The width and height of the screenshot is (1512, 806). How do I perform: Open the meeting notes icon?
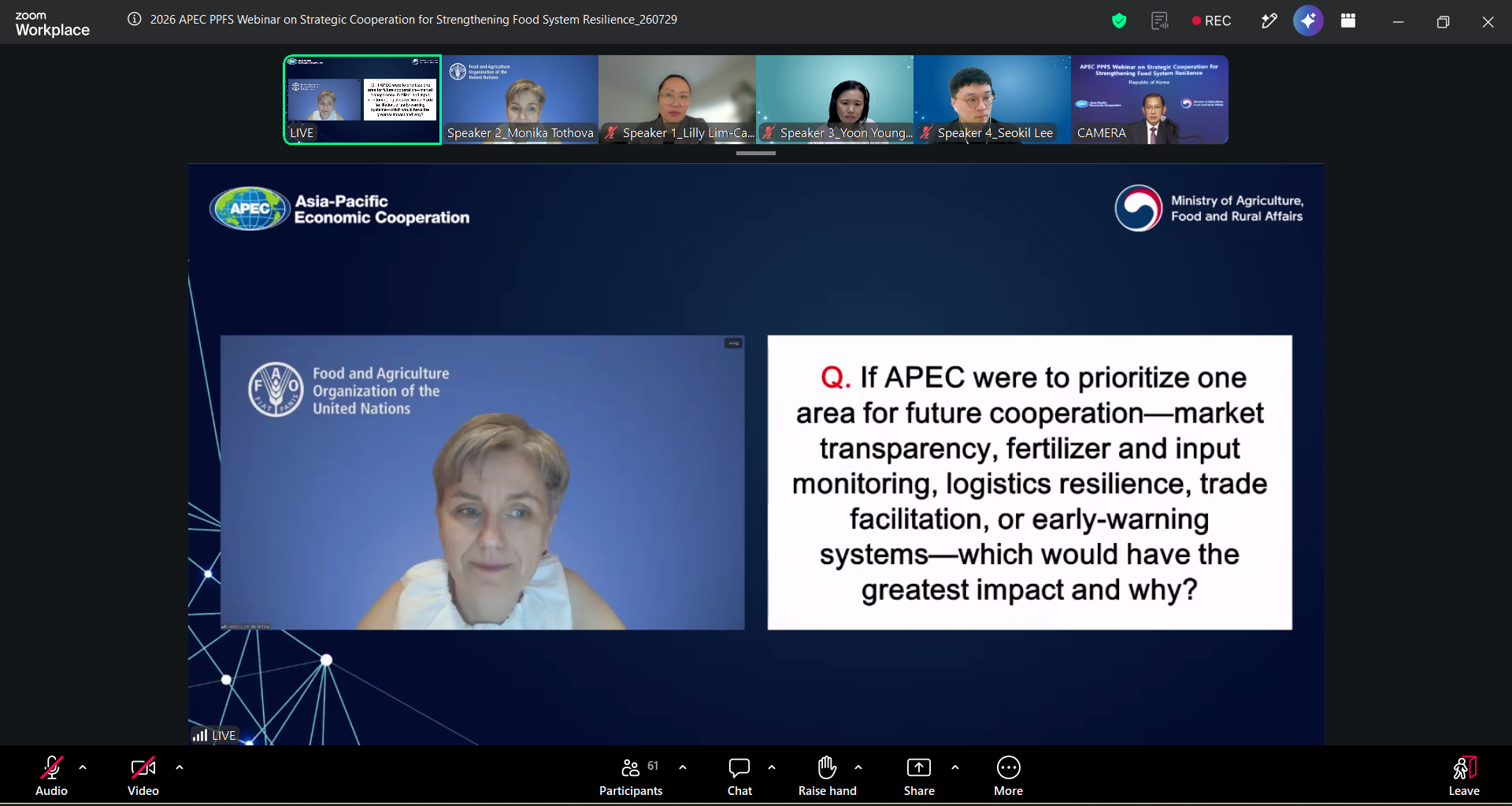click(1160, 21)
